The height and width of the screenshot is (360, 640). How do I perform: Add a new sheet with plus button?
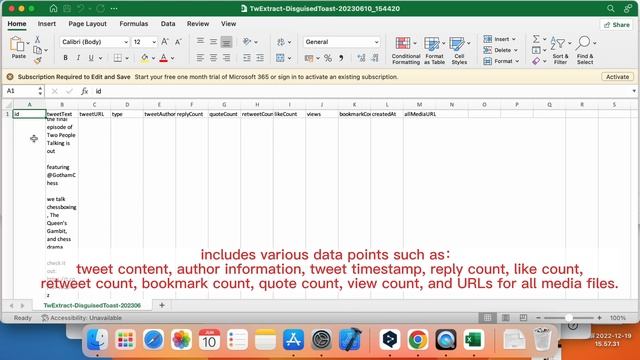(162, 305)
